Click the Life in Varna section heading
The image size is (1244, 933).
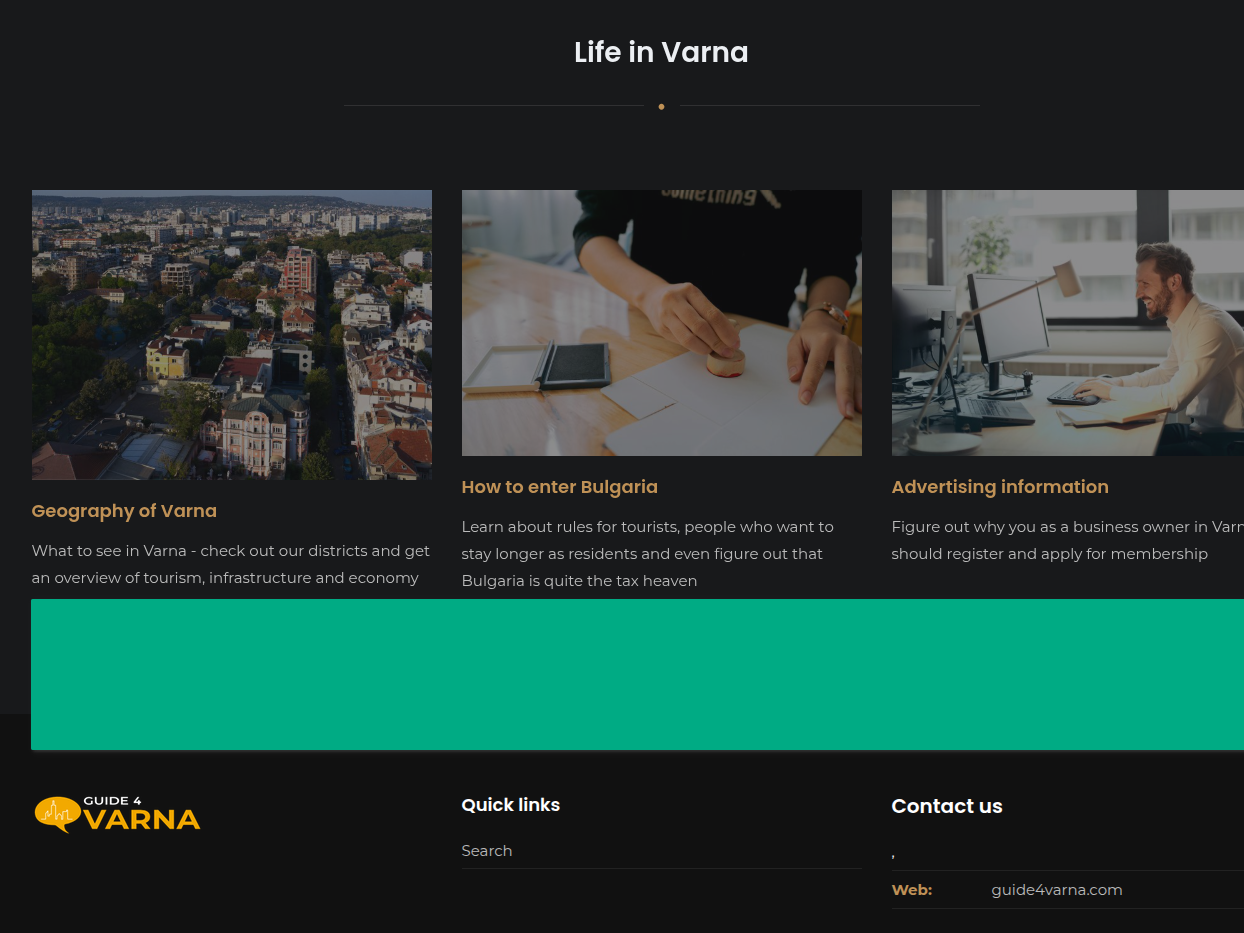661,52
